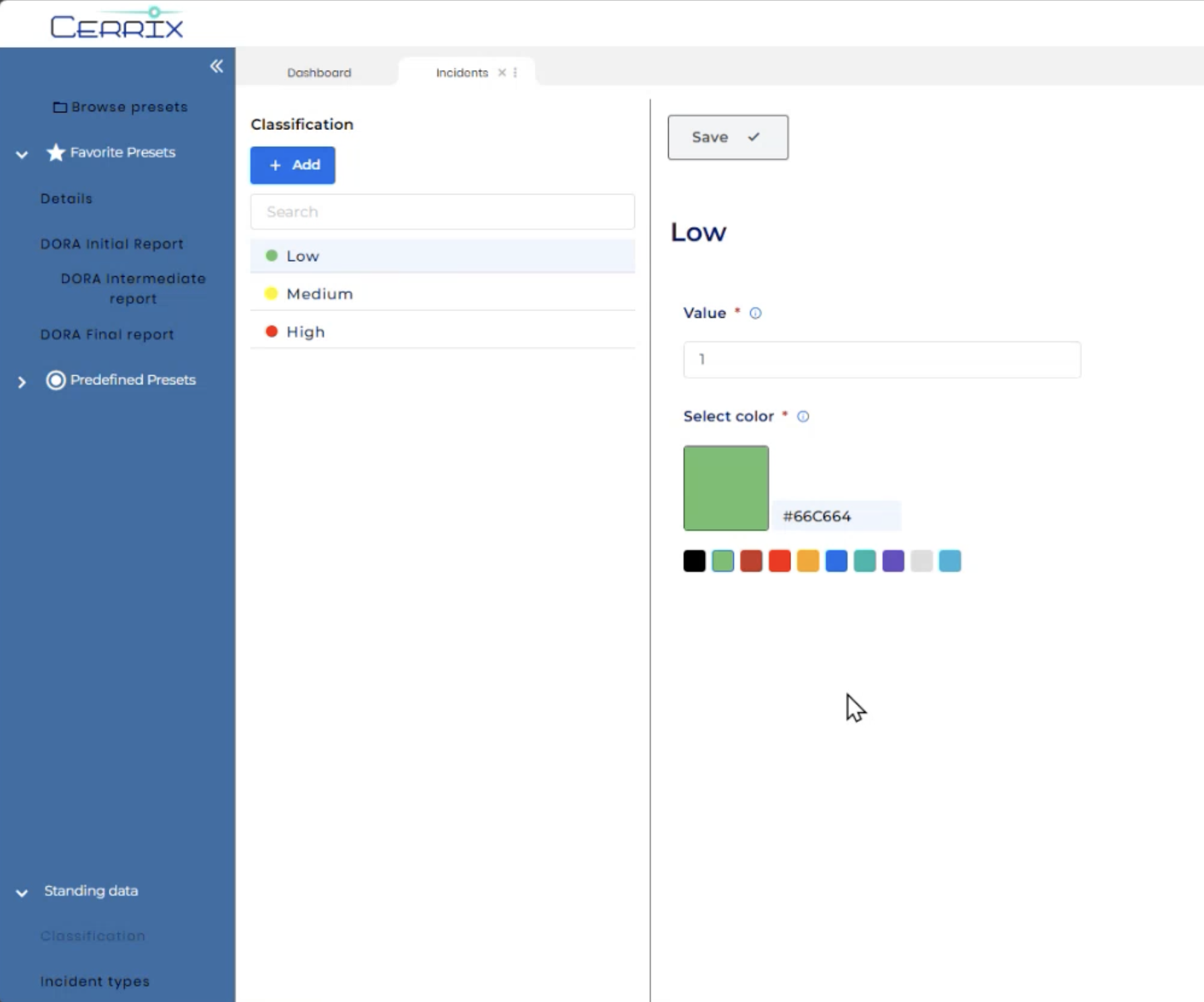Click the info icon next to Value
This screenshot has width=1204, height=1002.
click(x=756, y=313)
